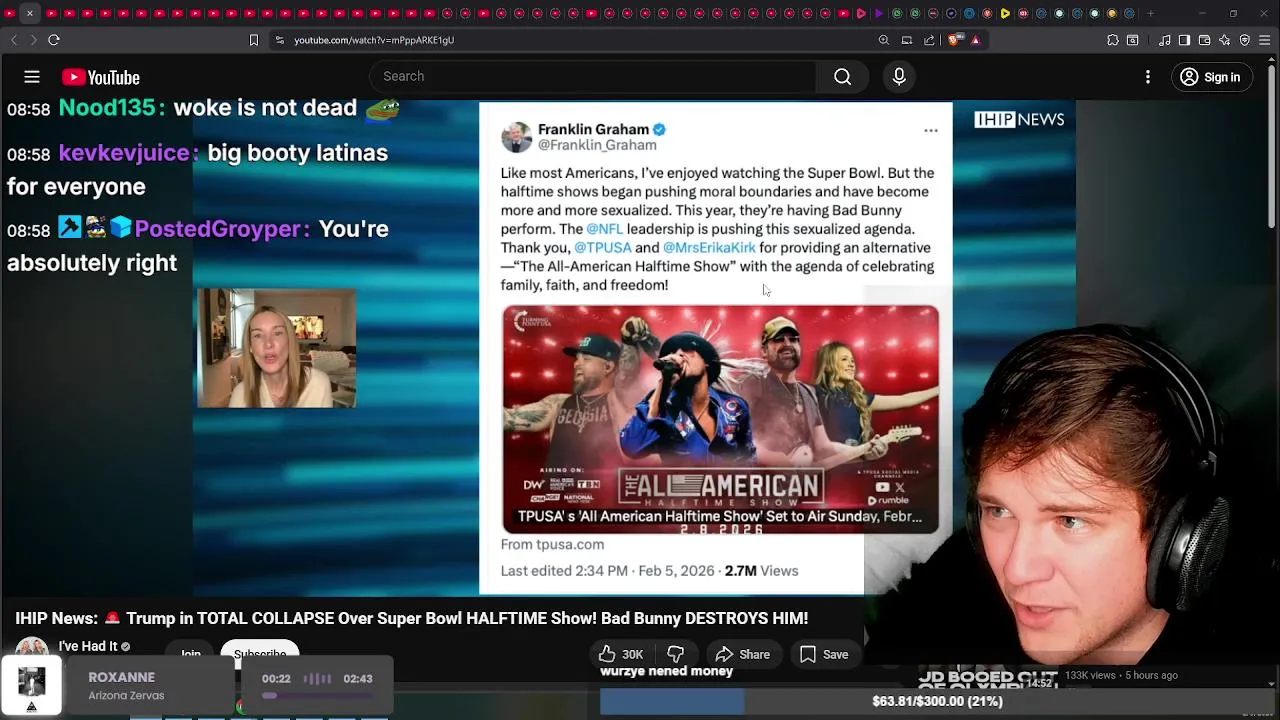
Task: Click the YouTube search magnifier button
Action: coord(842,77)
